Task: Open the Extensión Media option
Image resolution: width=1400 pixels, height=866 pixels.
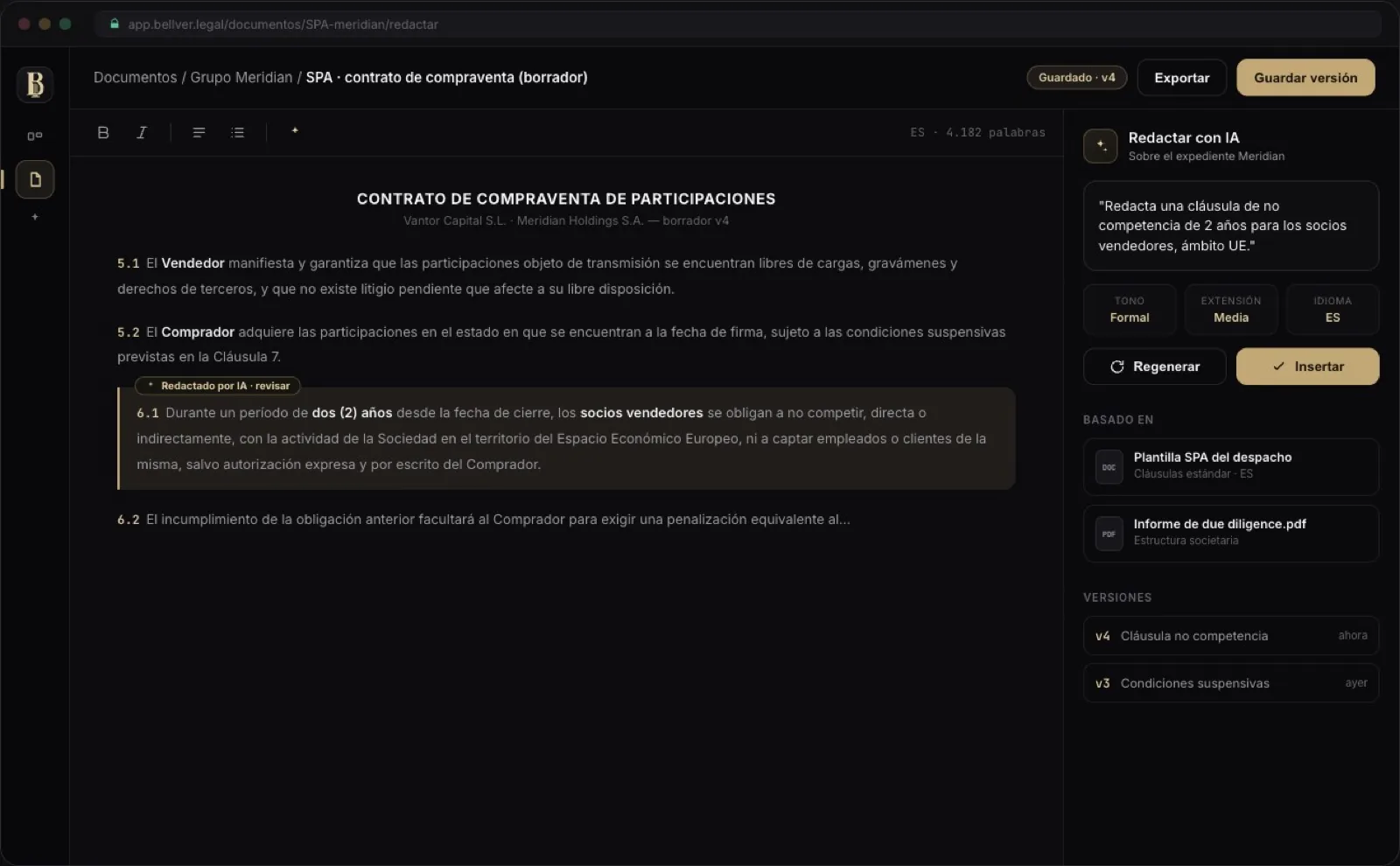Action: [1230, 310]
